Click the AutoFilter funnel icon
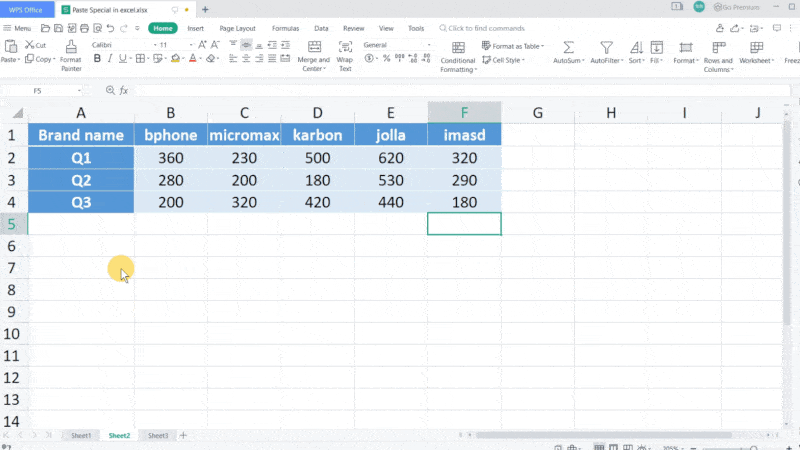This screenshot has height=450, width=800. tap(606, 48)
